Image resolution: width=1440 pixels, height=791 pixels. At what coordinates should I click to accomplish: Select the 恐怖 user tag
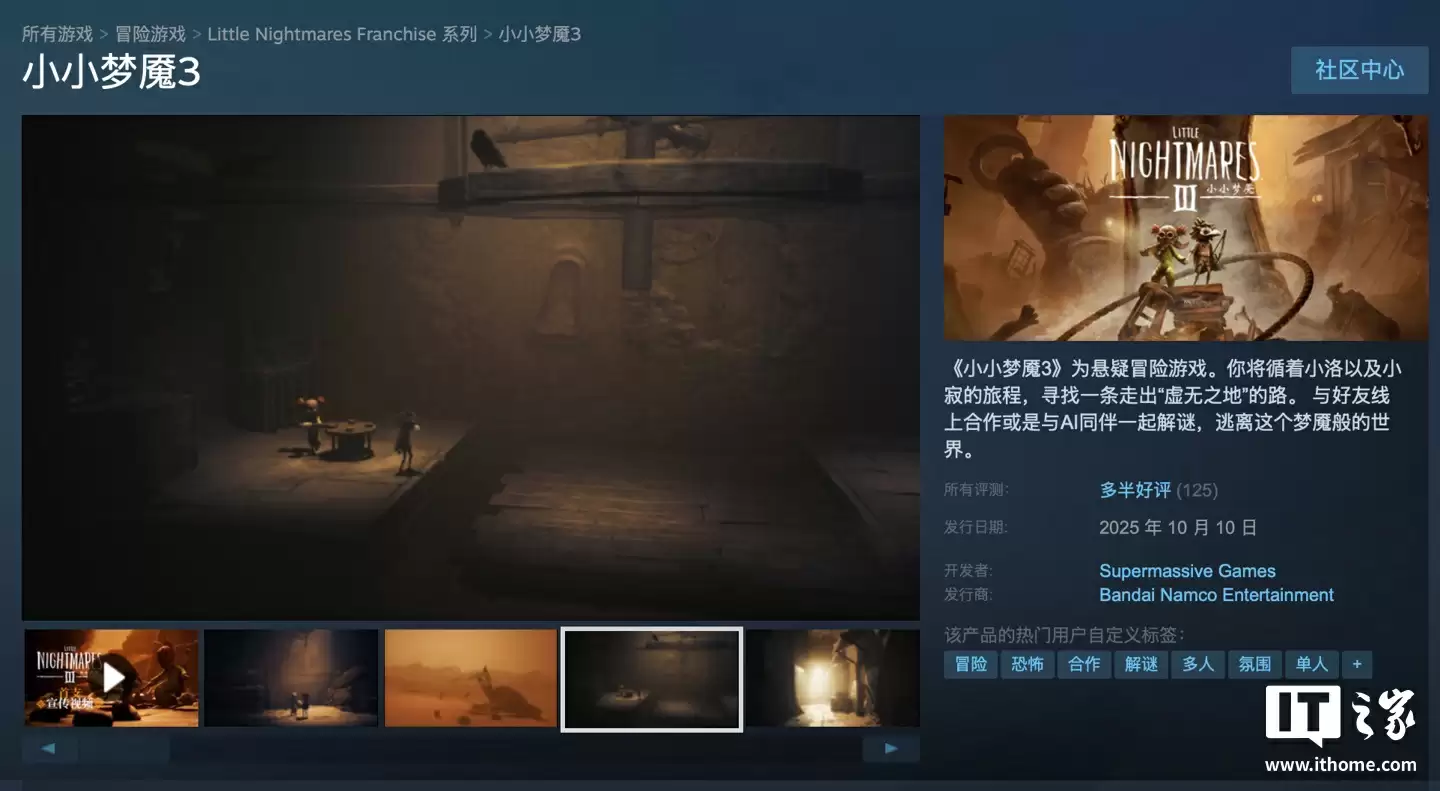[1027, 664]
